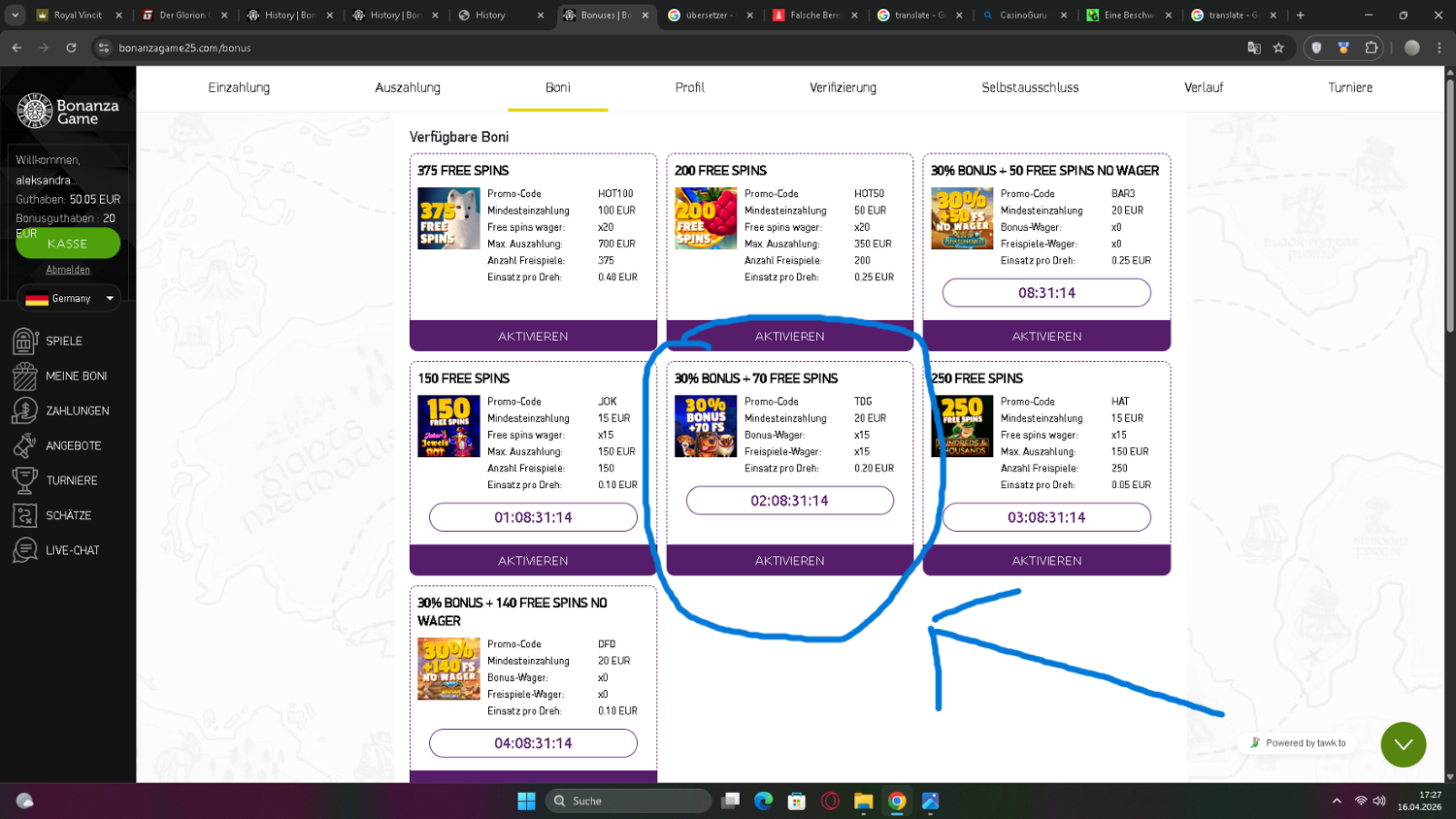The height and width of the screenshot is (819, 1456).
Task: Open the Chrome three-dot menu
Action: pyautogui.click(x=1439, y=48)
